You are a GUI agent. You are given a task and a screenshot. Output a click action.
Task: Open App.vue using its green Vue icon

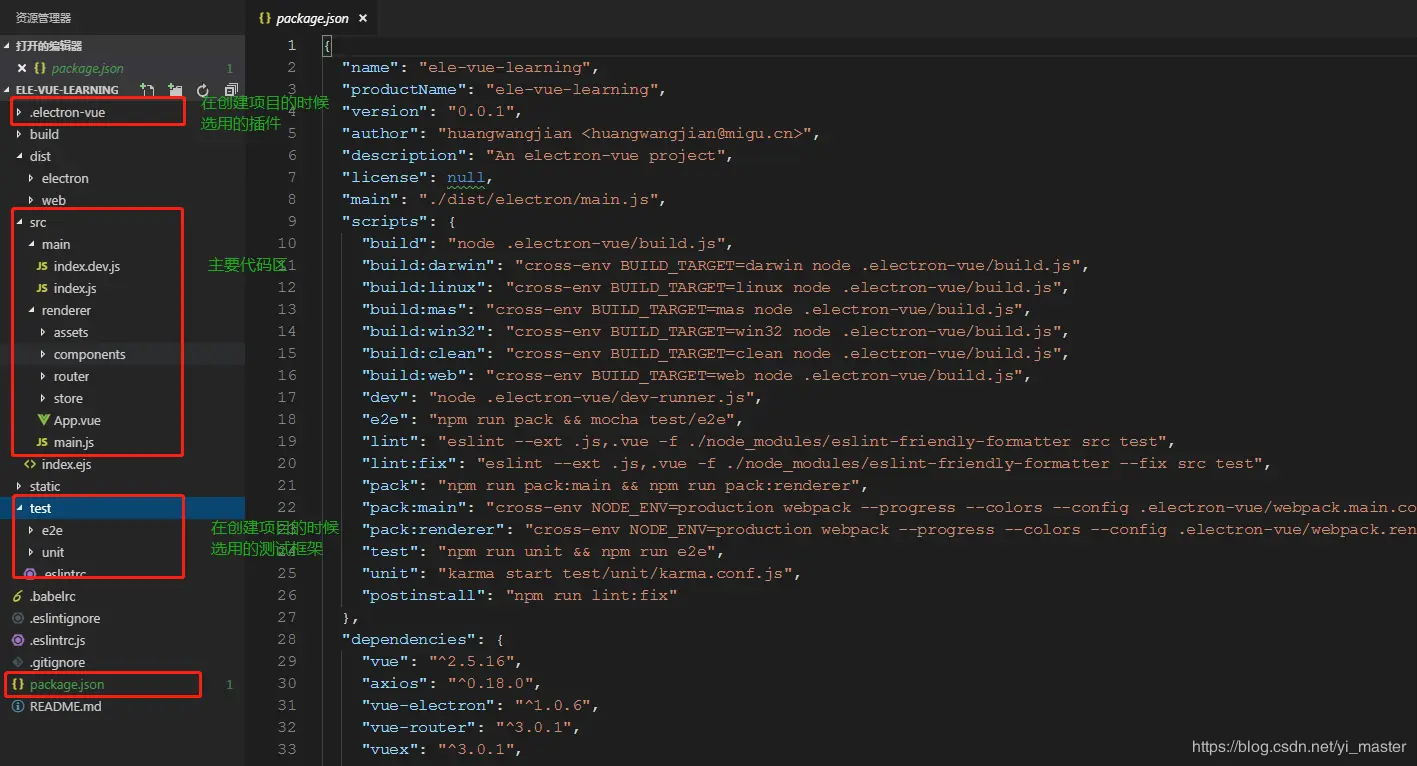click(x=44, y=420)
